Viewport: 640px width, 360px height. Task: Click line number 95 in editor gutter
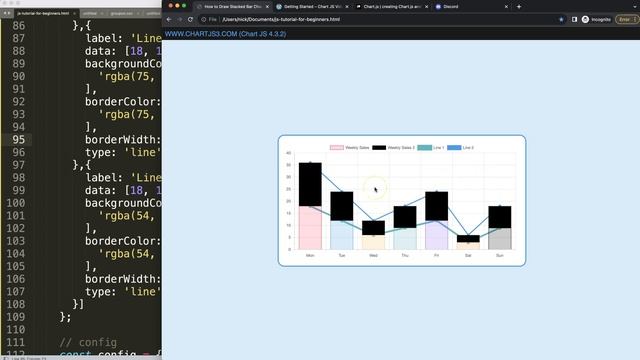click(x=18, y=140)
